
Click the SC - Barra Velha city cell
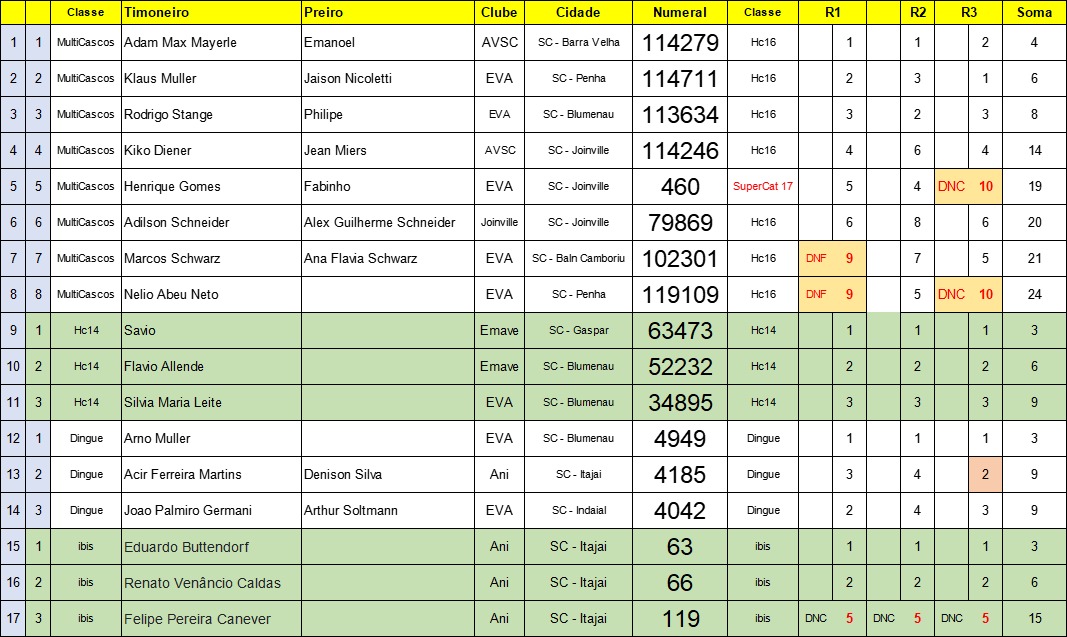pos(578,43)
